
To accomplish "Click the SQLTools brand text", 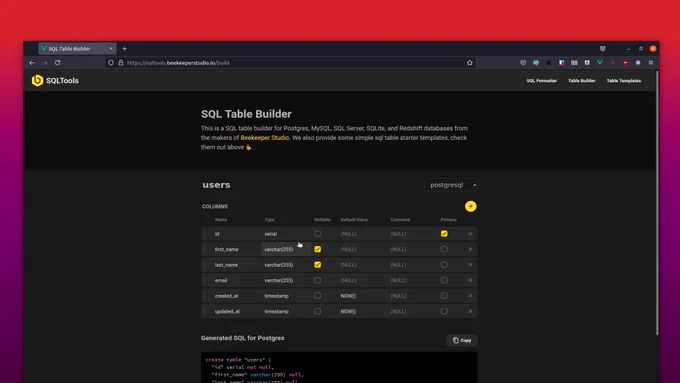I will point(62,81).
